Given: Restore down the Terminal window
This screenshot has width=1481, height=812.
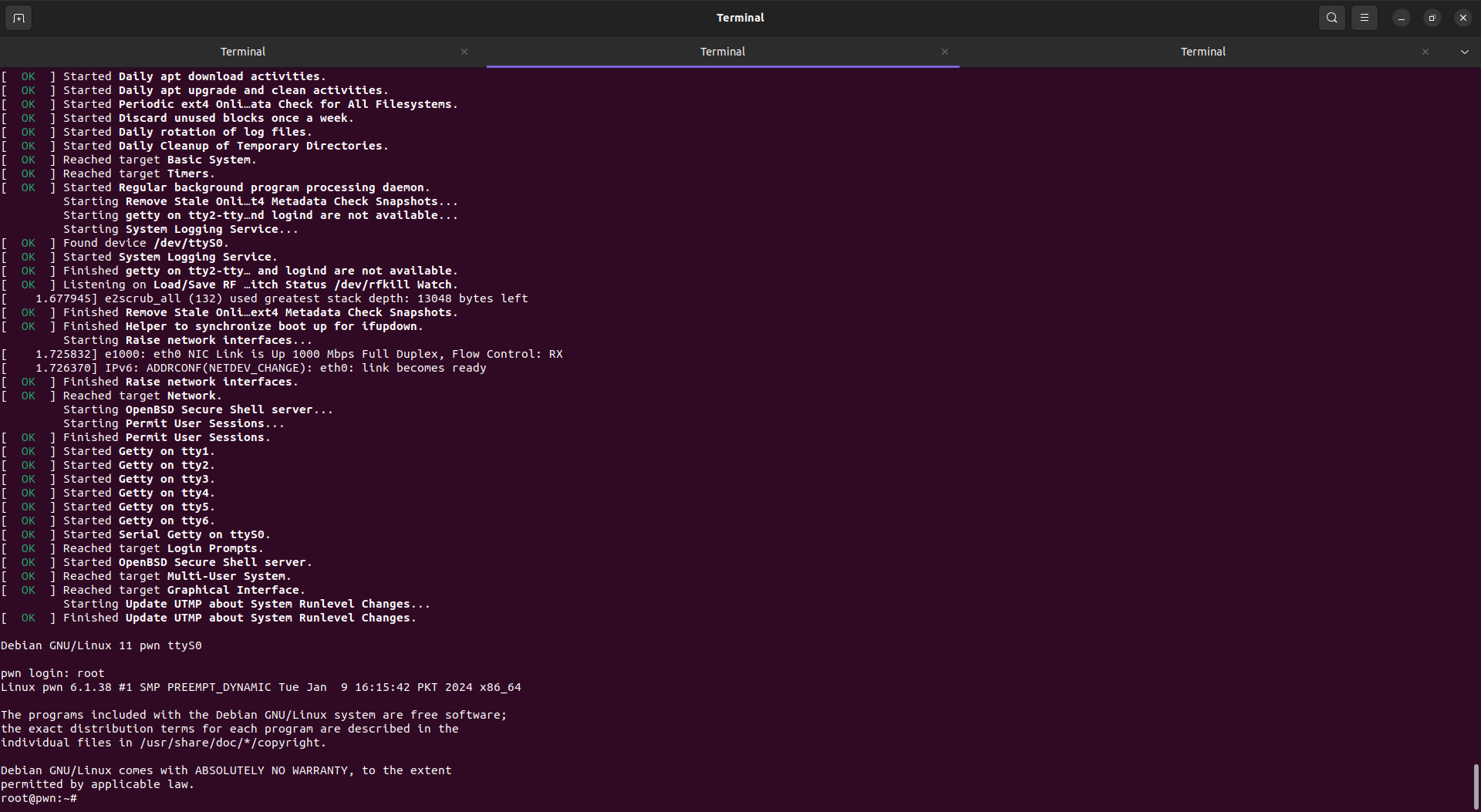Looking at the screenshot, I should tap(1432, 17).
